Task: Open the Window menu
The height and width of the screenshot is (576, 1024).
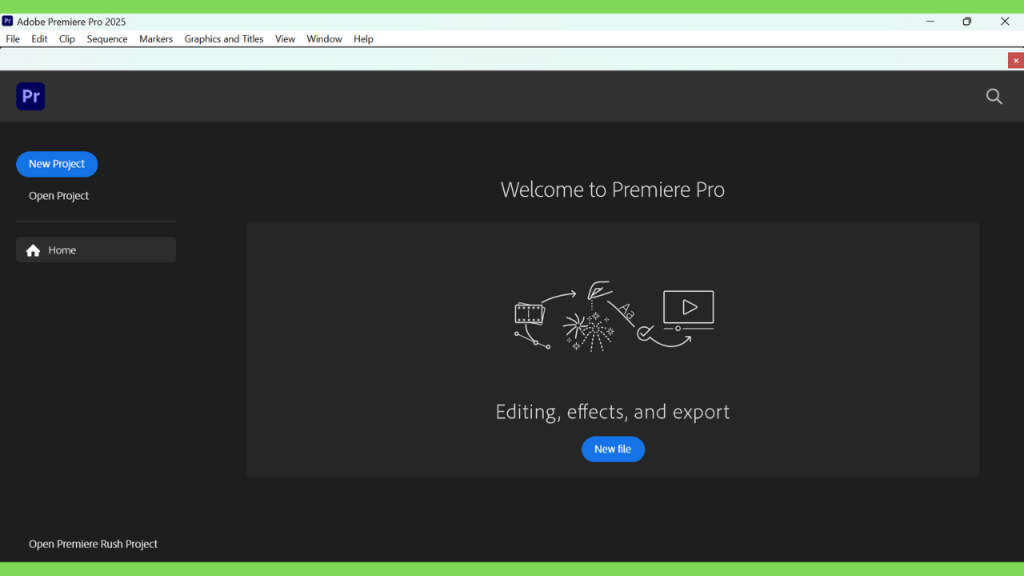Action: pos(324,39)
